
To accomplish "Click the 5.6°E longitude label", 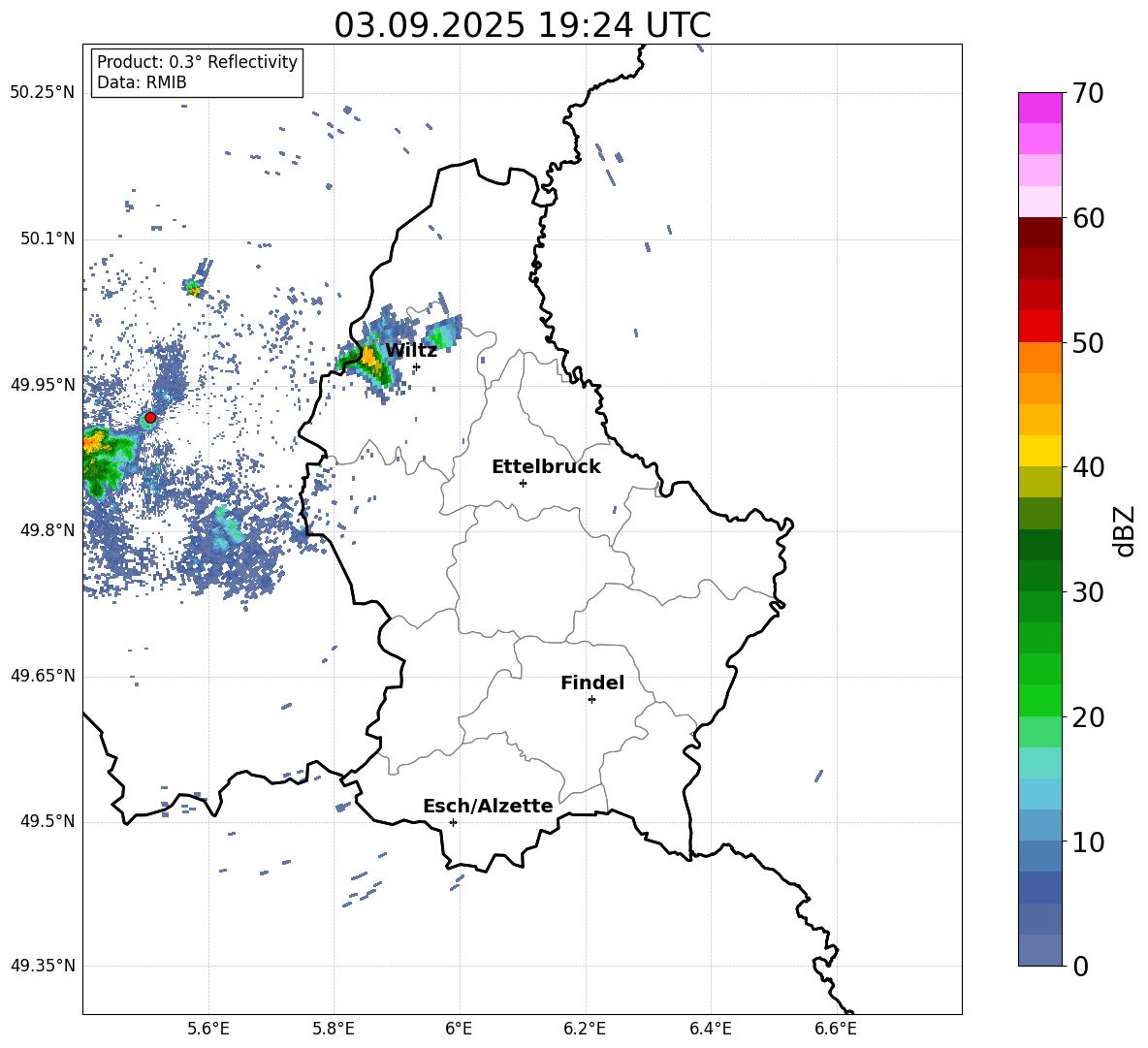I will pyautogui.click(x=208, y=1029).
